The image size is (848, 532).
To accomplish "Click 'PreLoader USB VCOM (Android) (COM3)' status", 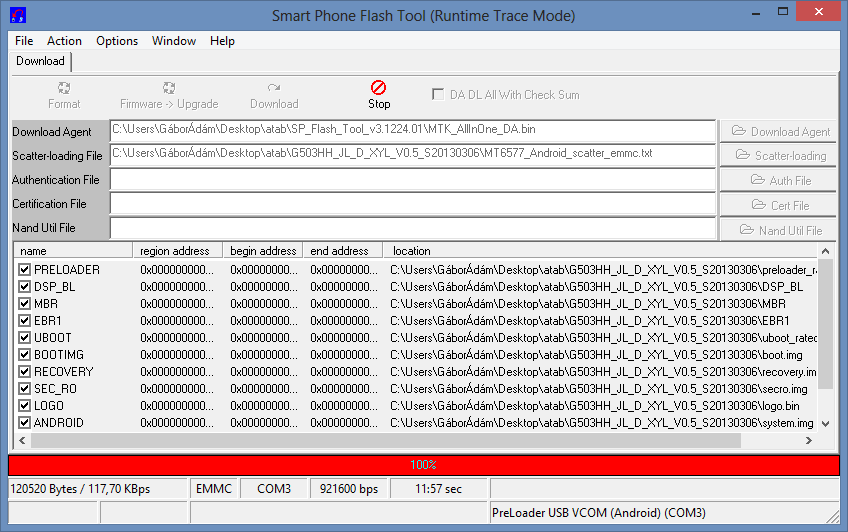I will click(599, 513).
